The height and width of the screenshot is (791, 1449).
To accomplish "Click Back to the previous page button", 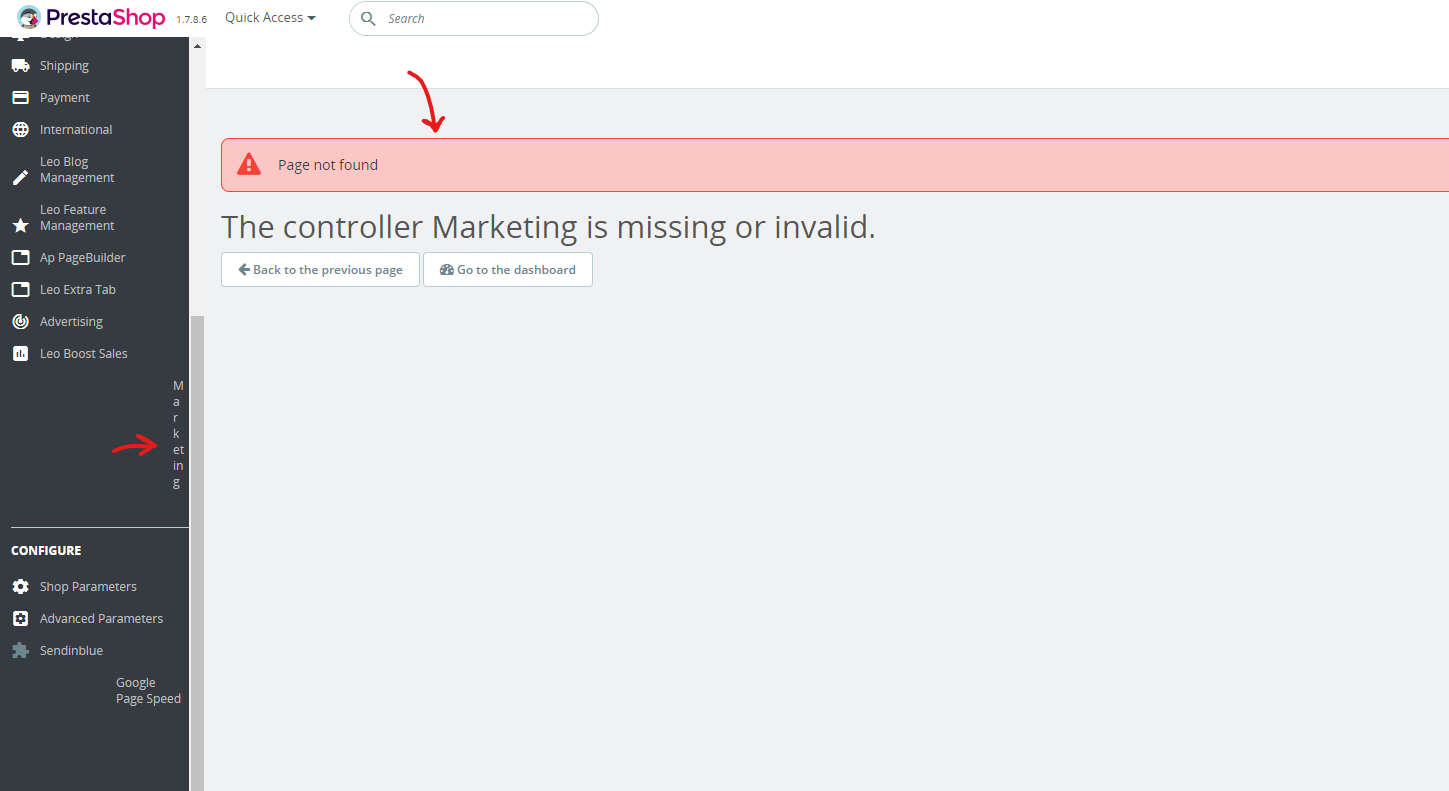I will [x=320, y=270].
